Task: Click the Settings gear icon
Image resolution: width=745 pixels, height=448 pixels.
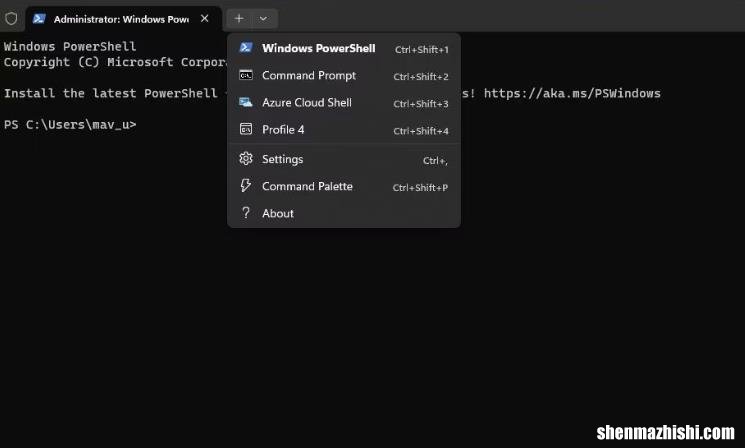Action: click(x=246, y=158)
